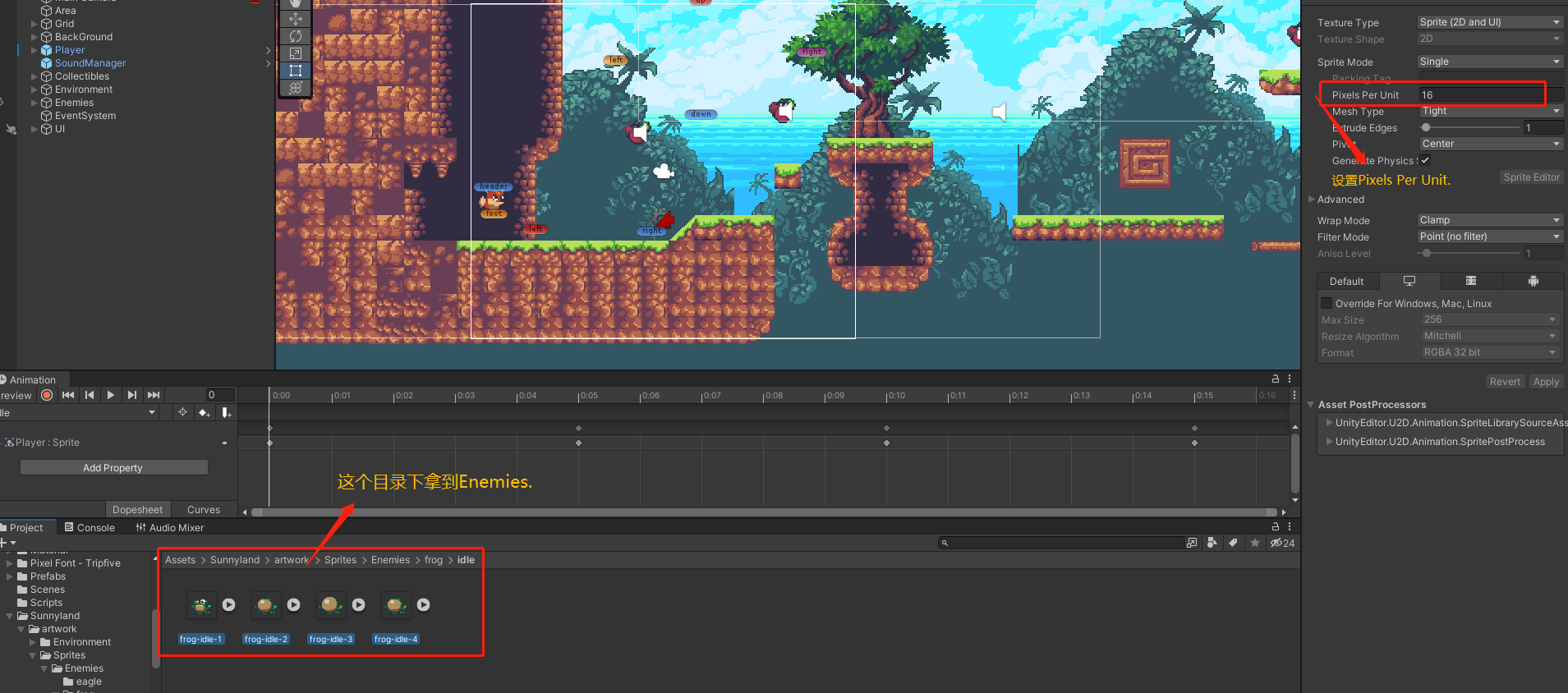The image size is (1568, 693).
Task: Open the Console tab
Action: click(x=90, y=528)
